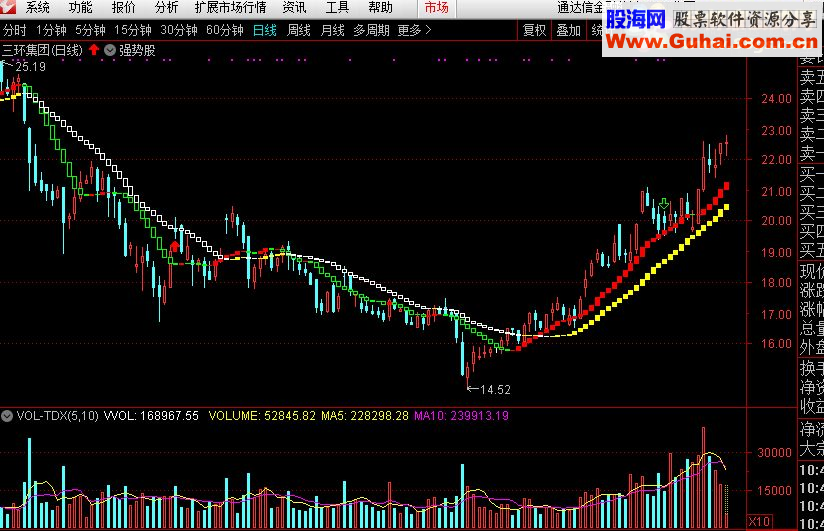824x531 pixels.
Task: Select the 日线 daily period
Action: tap(265, 30)
